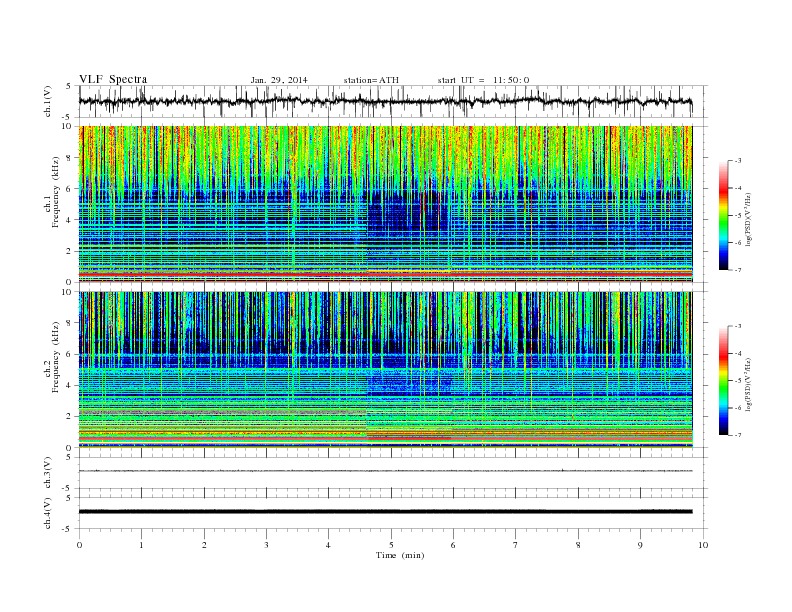Screen dimensions: 792x612
Task: Click the time axis tick label "0"
Action: click(79, 545)
